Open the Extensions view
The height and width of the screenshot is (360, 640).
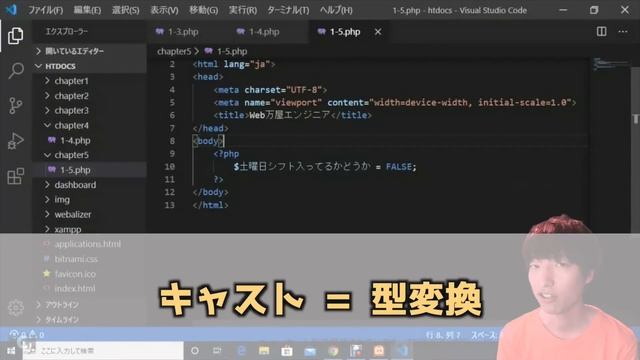tap(16, 176)
